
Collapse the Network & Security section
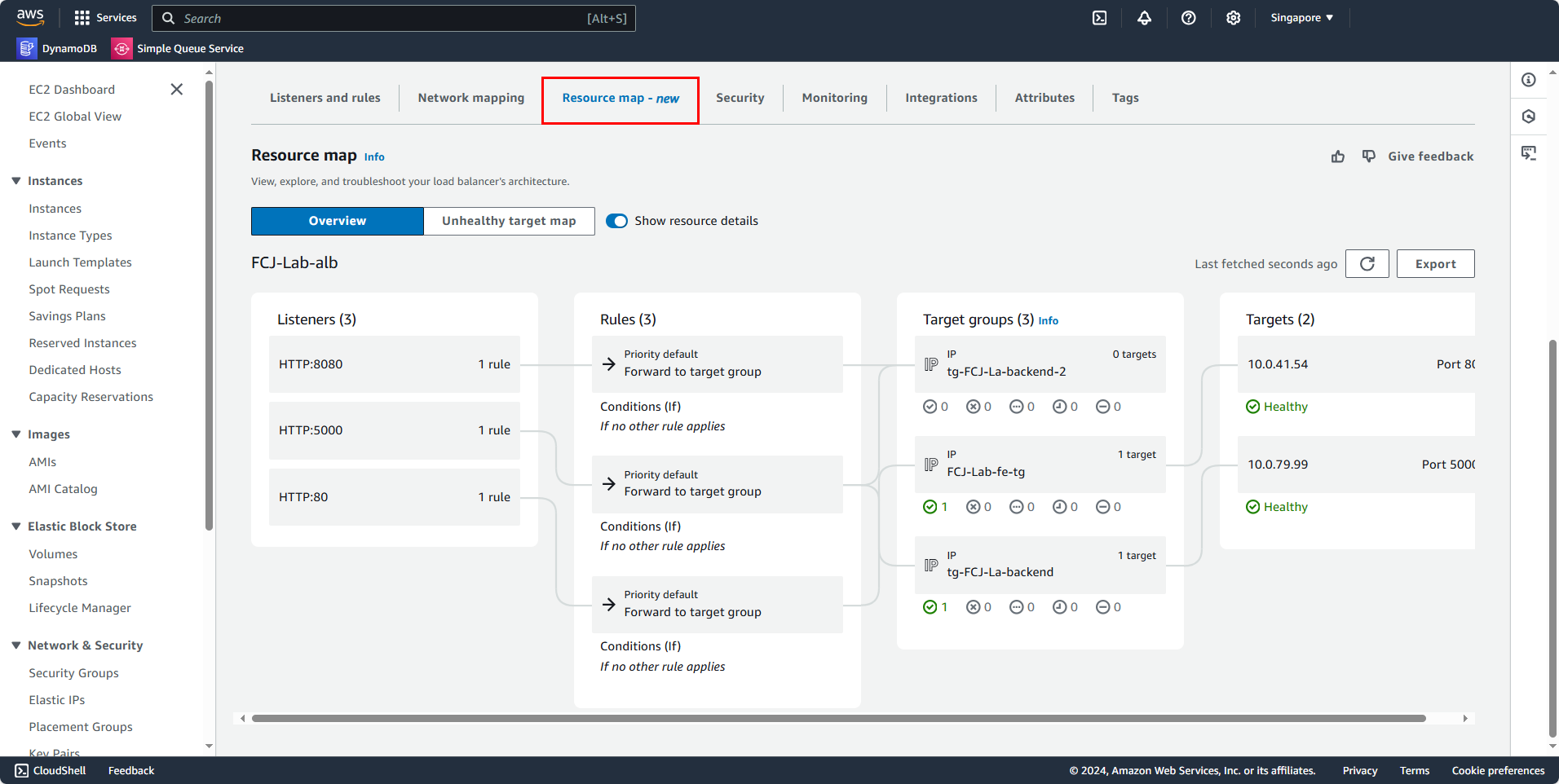pos(16,645)
